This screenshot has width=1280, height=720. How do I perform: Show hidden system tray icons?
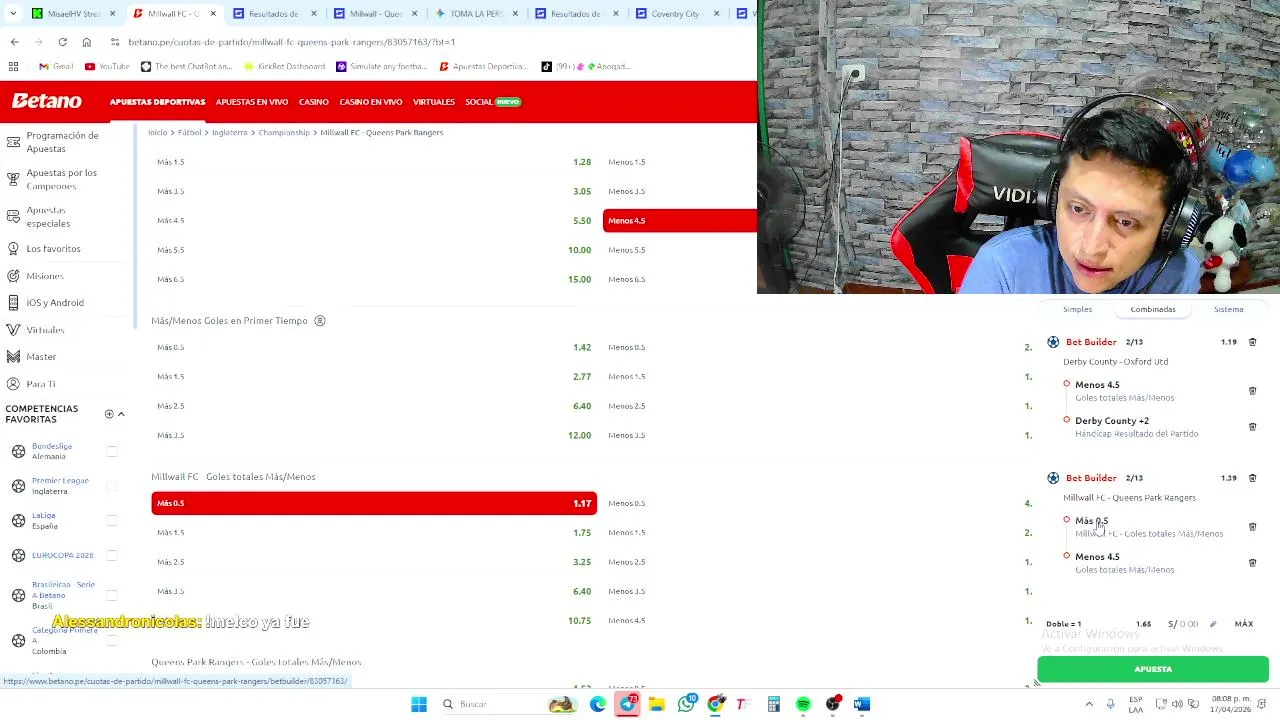click(x=1089, y=704)
